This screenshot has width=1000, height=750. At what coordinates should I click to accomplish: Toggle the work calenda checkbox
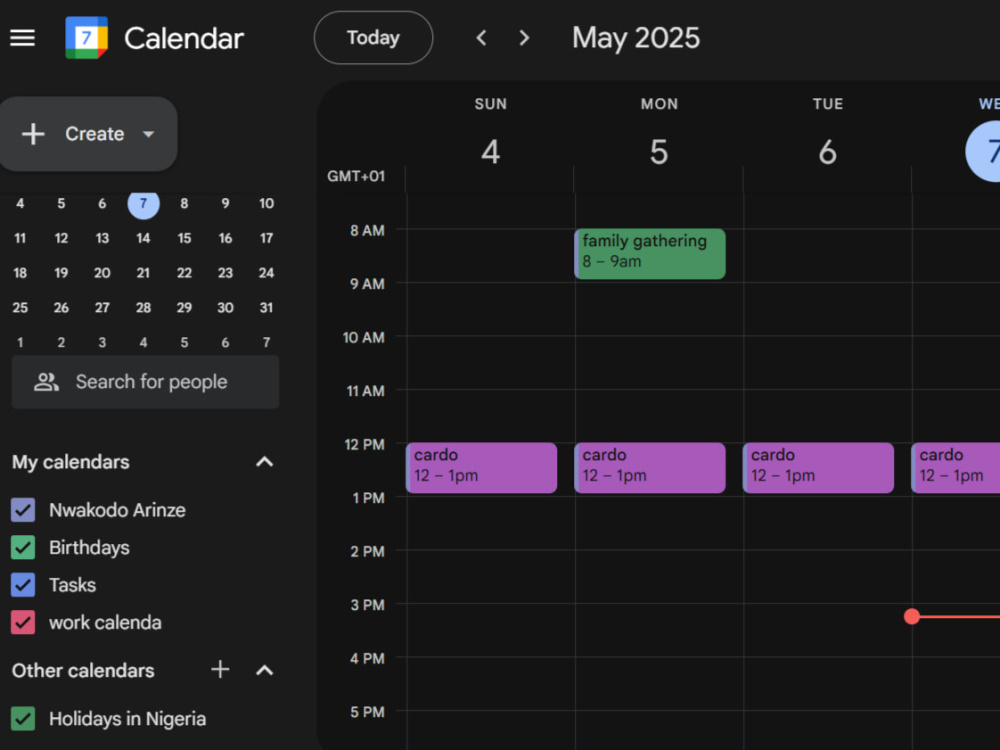coord(23,622)
